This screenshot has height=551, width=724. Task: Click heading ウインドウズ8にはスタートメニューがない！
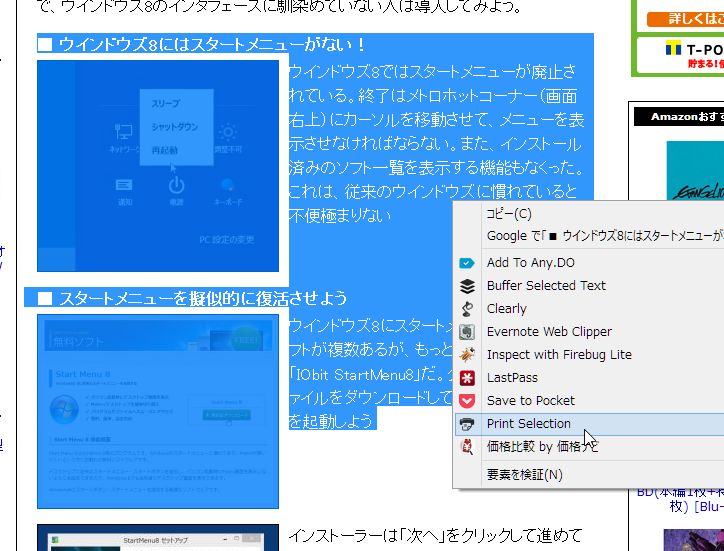coord(212,45)
